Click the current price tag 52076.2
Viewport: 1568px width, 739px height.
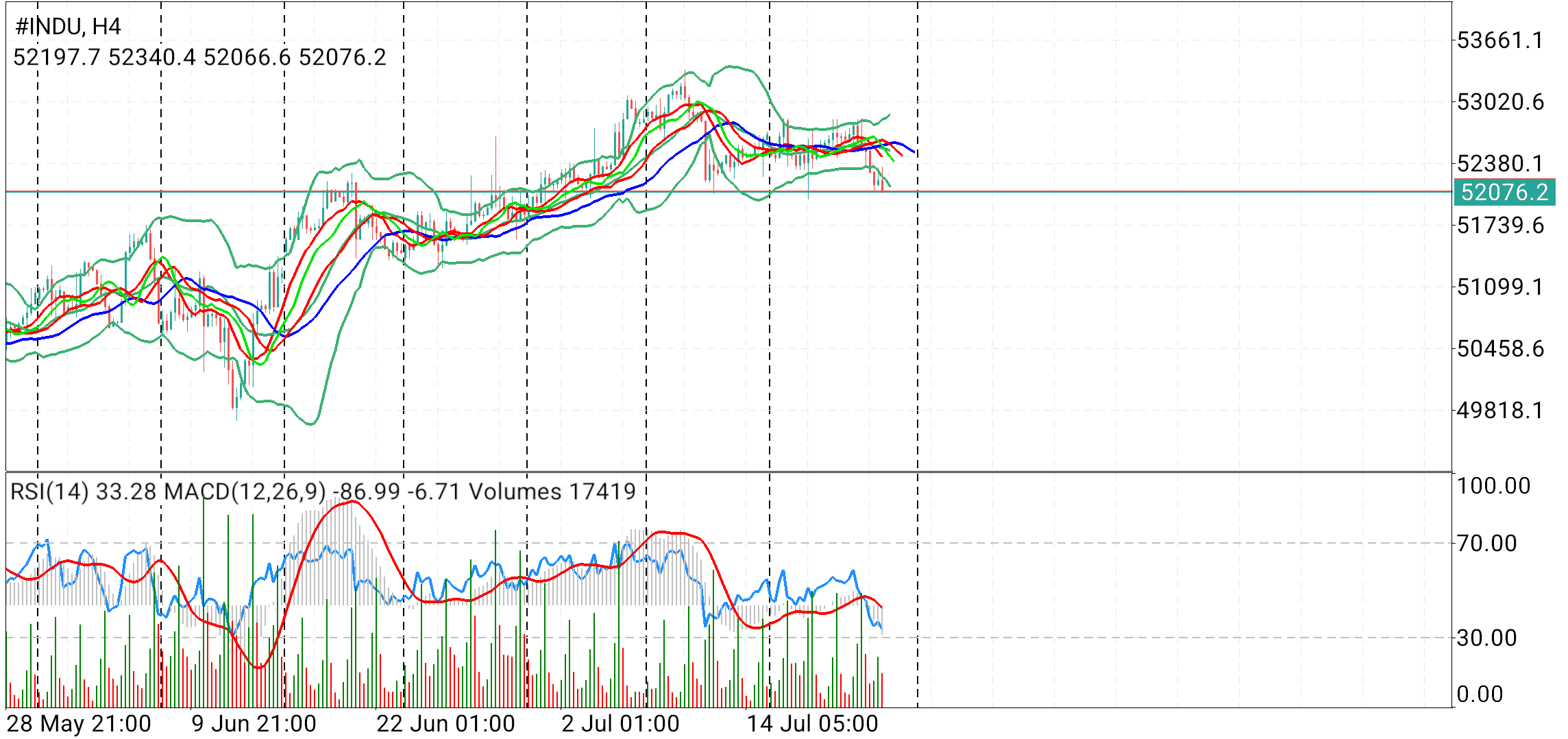coord(1504,192)
